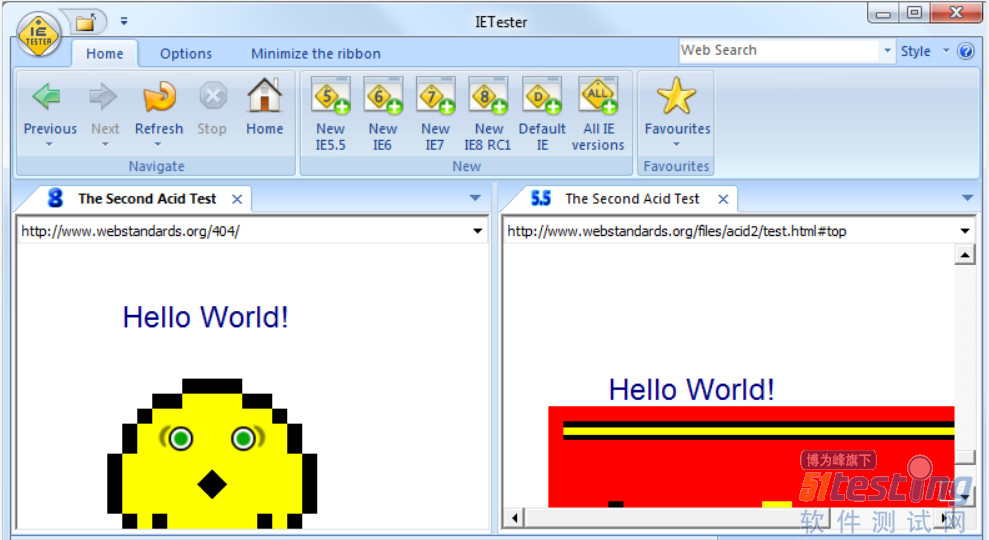Screen dimensions: 989x540
Task: Open the help question mark icon
Action: click(966, 51)
